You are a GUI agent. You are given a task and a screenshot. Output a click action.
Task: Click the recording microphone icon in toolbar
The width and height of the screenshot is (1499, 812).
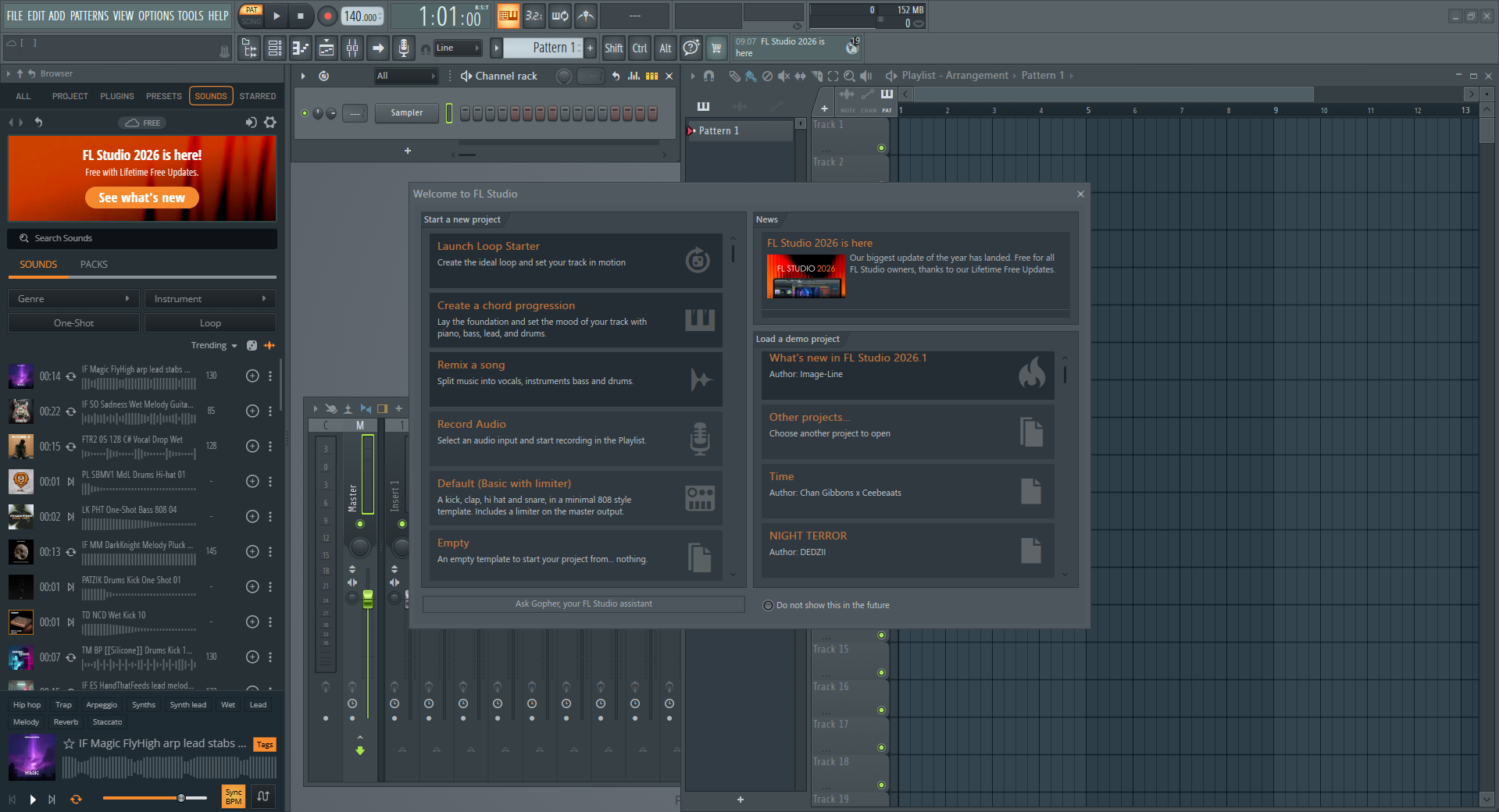coord(403,48)
